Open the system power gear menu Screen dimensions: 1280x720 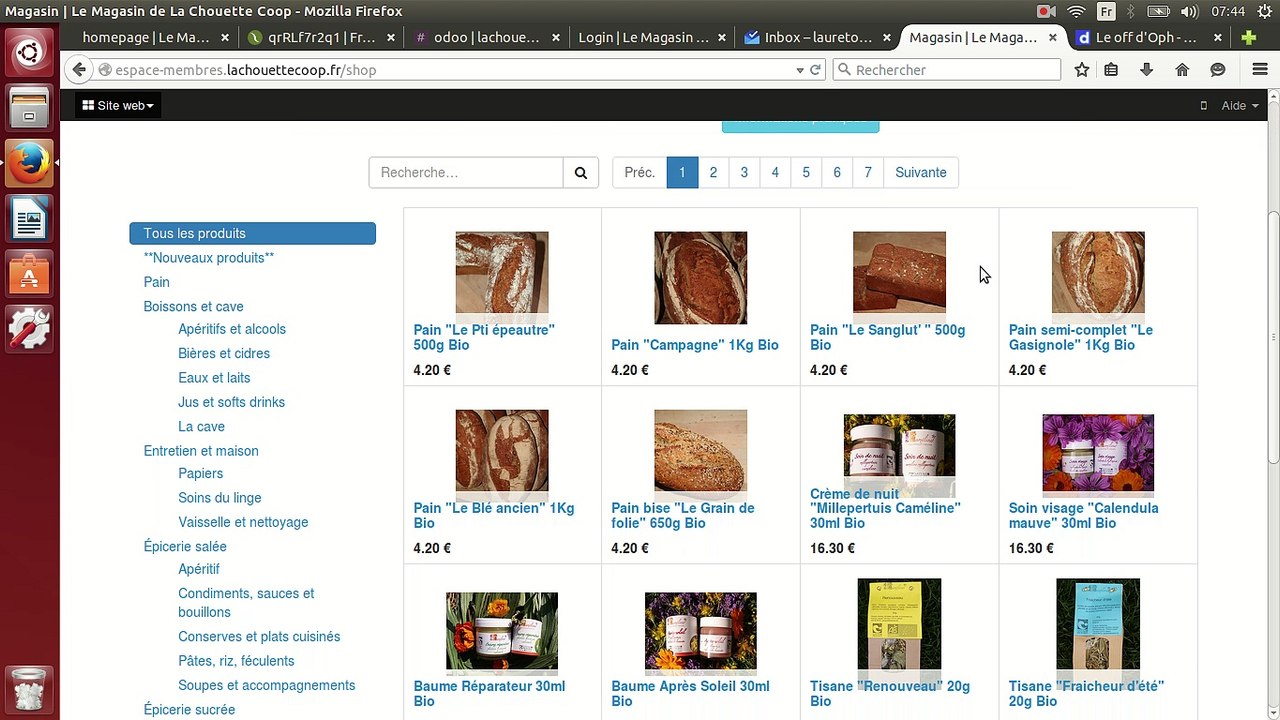tap(1264, 12)
